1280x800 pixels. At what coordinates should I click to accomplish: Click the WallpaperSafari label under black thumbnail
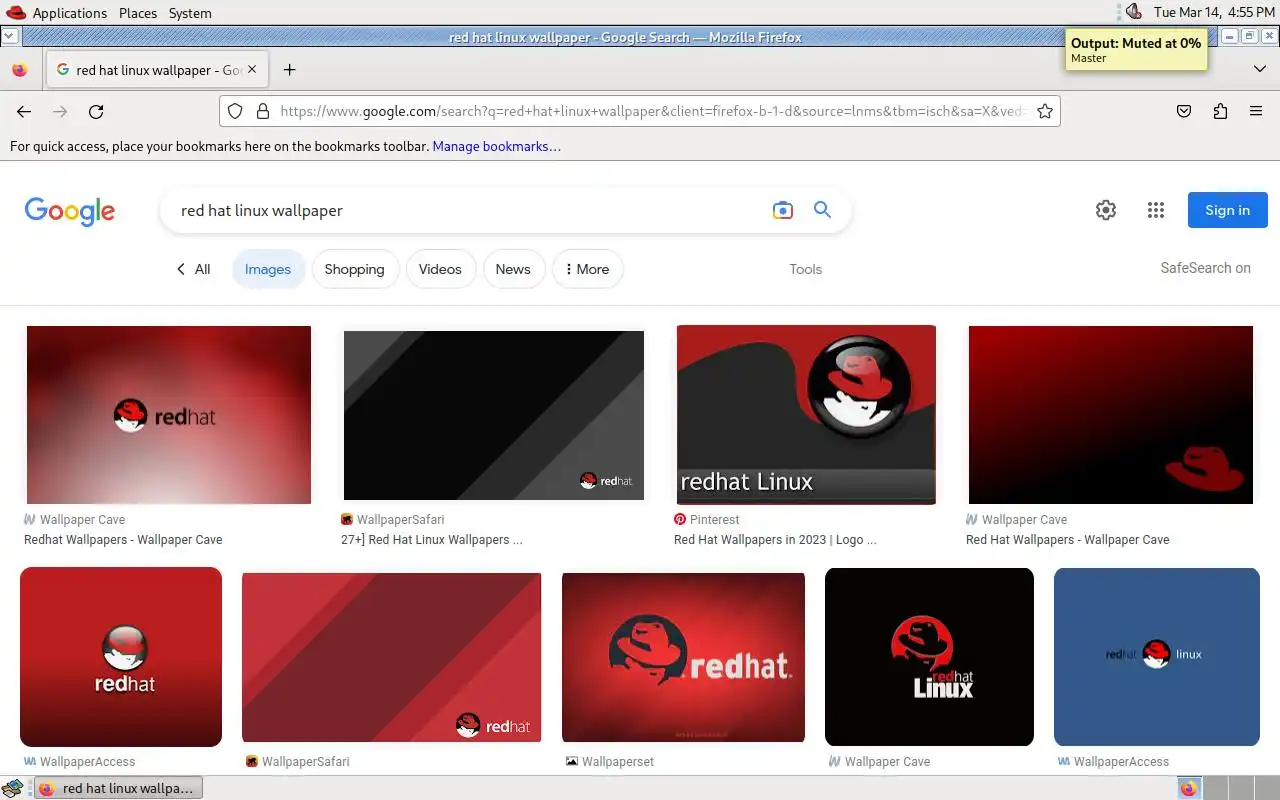(400, 519)
